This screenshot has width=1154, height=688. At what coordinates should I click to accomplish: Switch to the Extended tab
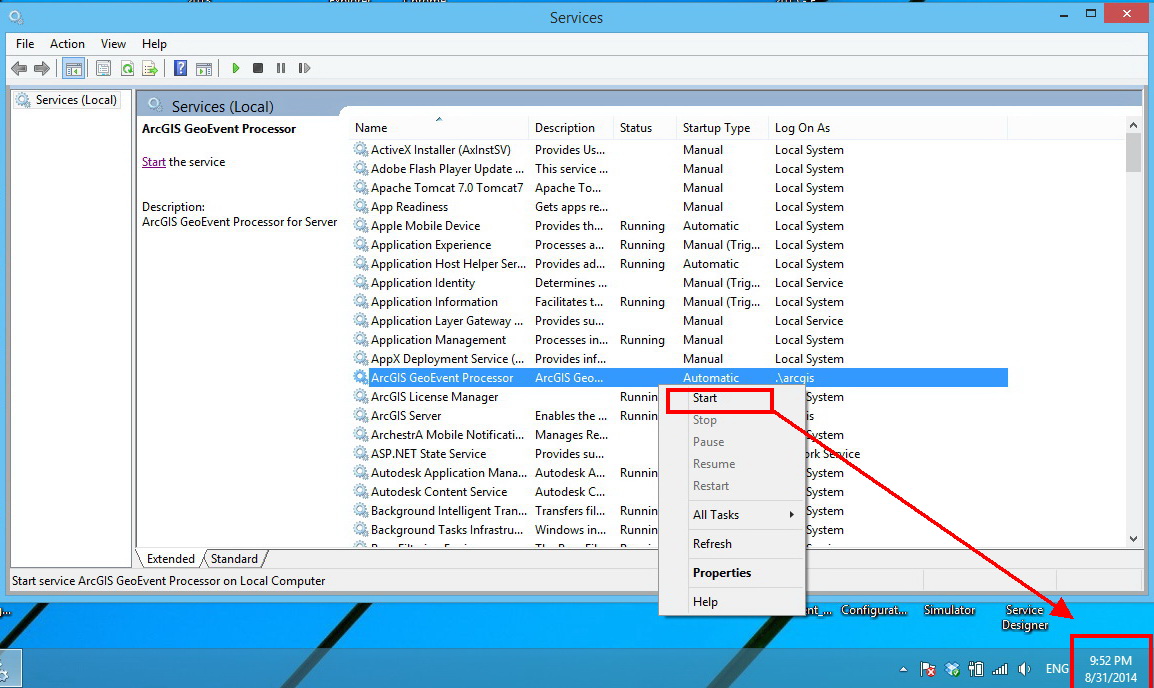tap(171, 559)
